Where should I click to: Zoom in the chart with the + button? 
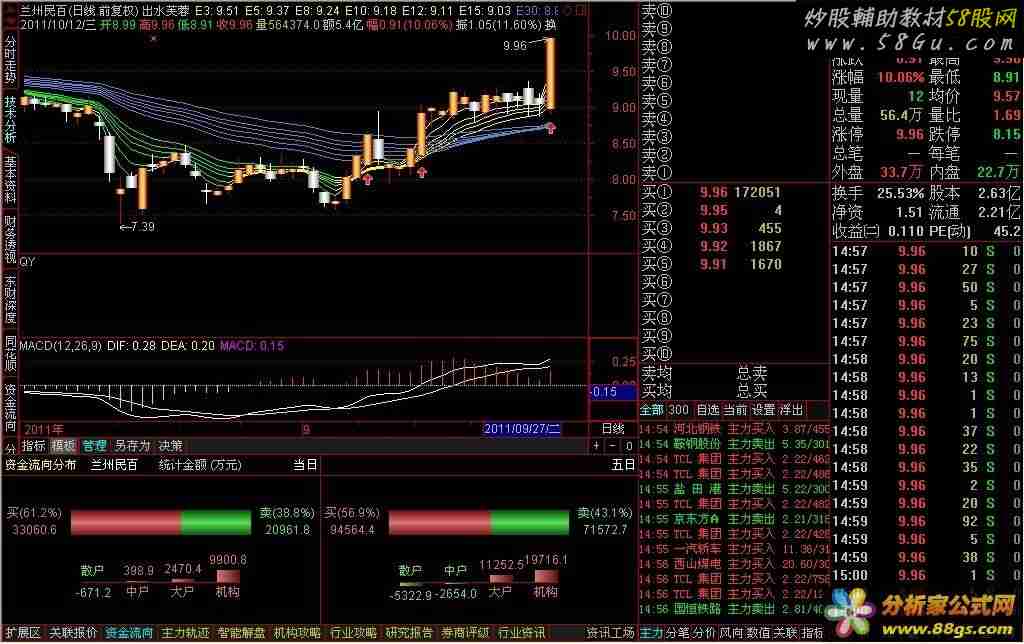point(596,446)
